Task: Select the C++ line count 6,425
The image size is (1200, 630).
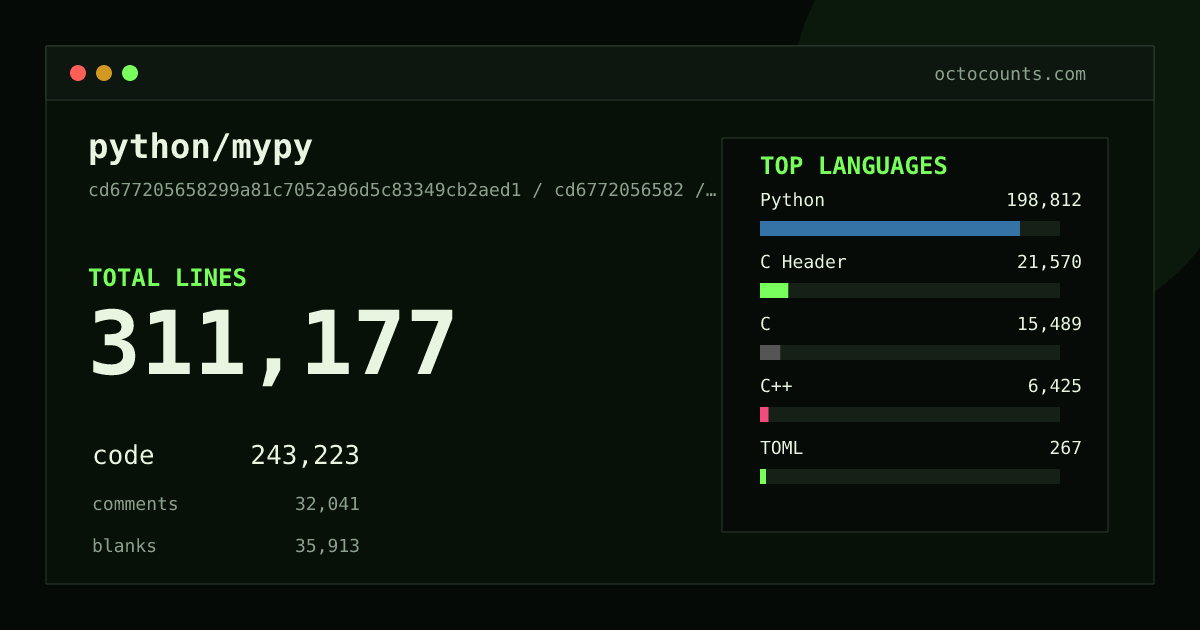Action: pos(1055,386)
